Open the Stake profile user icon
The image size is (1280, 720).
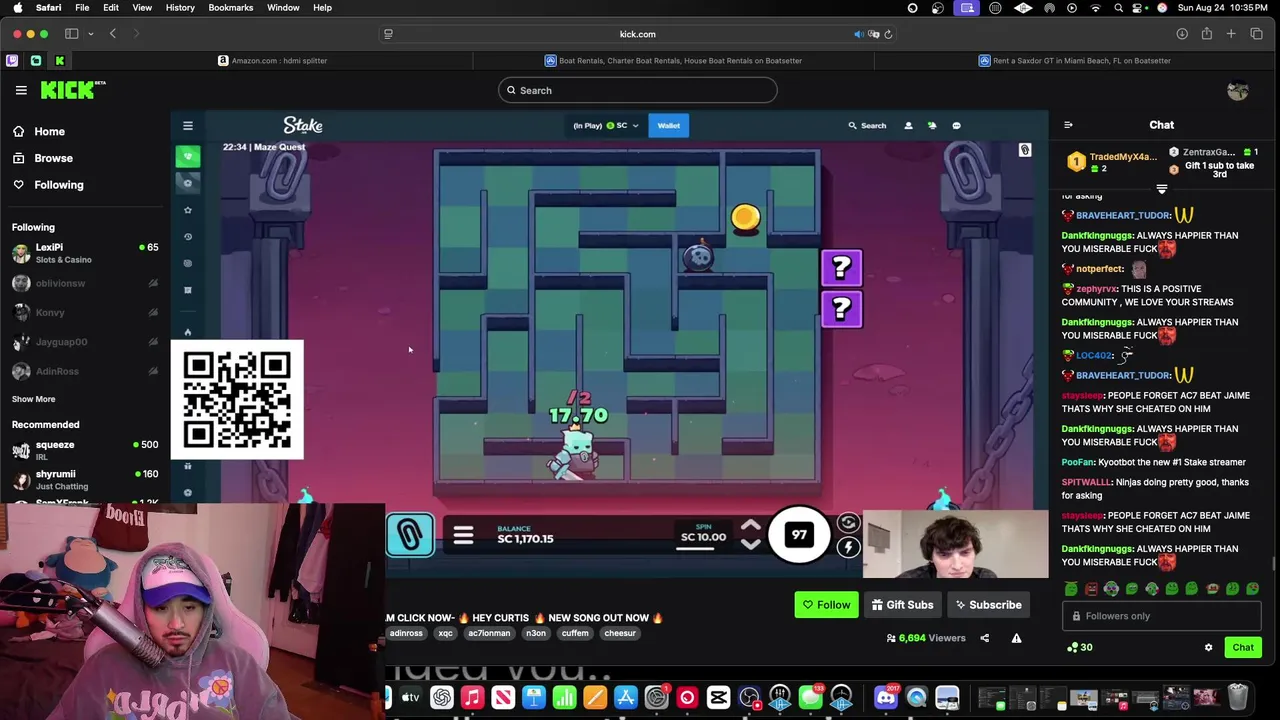click(908, 126)
